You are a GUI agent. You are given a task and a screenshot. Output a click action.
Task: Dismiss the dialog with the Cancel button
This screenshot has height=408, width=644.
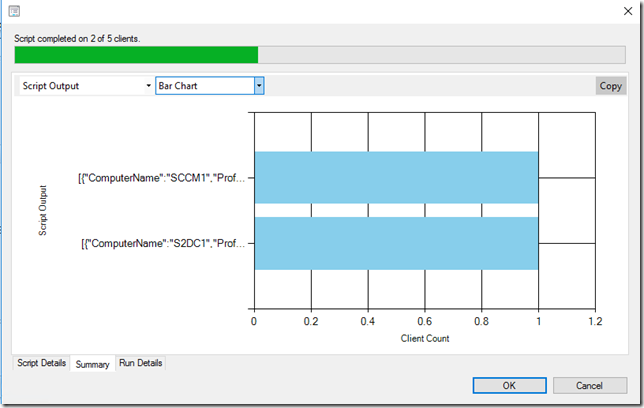[x=589, y=385]
